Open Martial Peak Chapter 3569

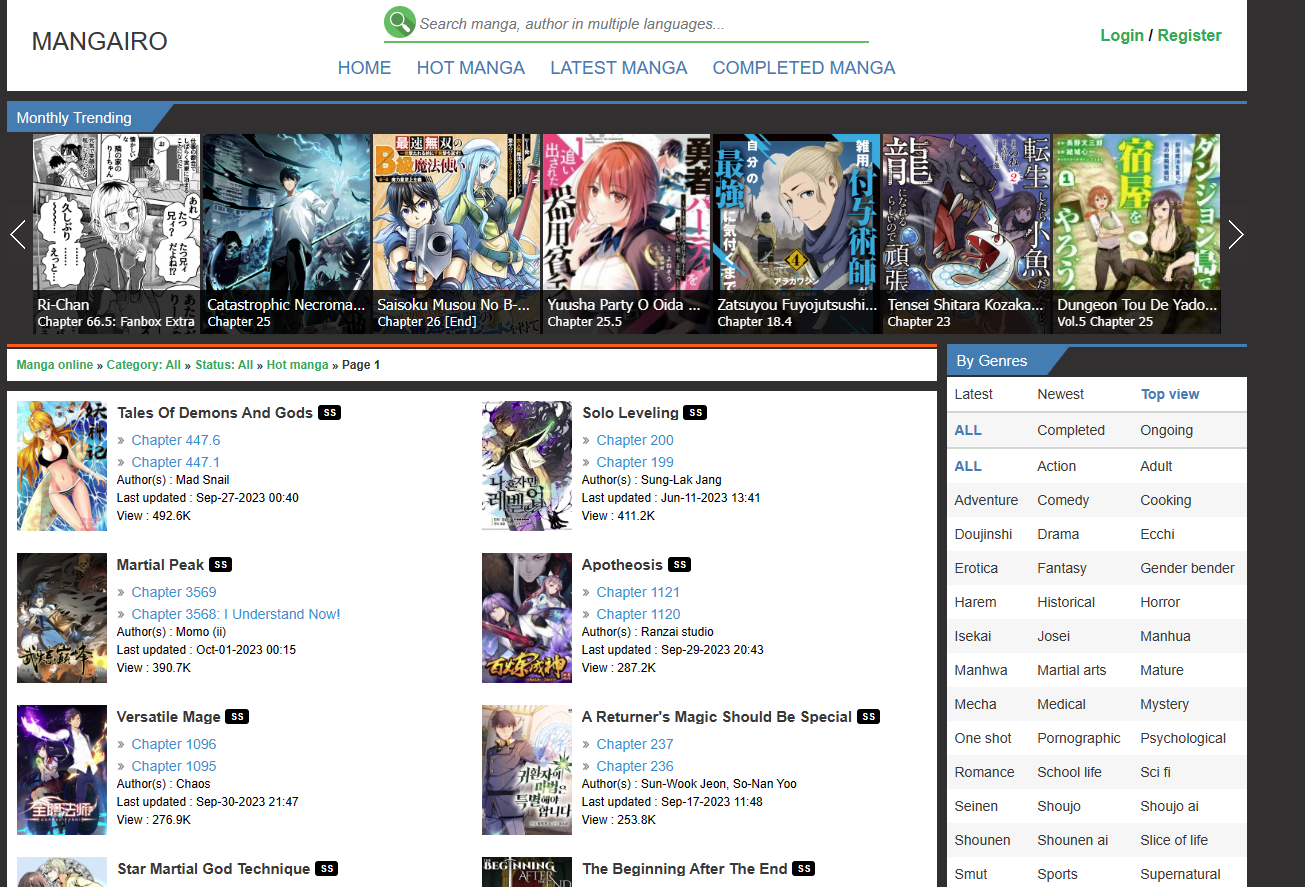click(174, 592)
